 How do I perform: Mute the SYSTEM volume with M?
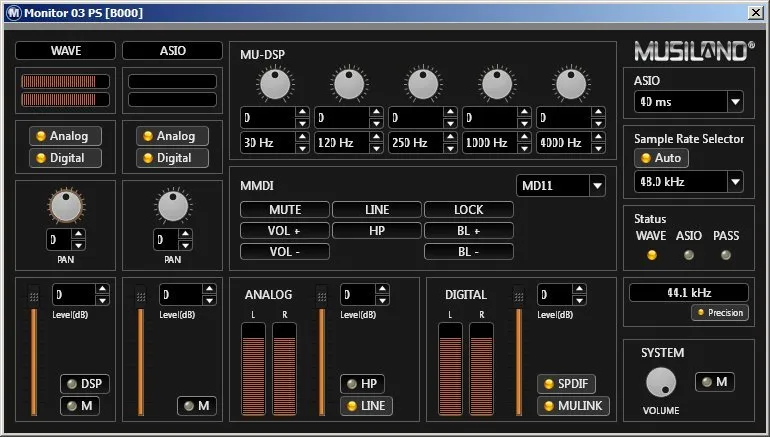coord(715,382)
